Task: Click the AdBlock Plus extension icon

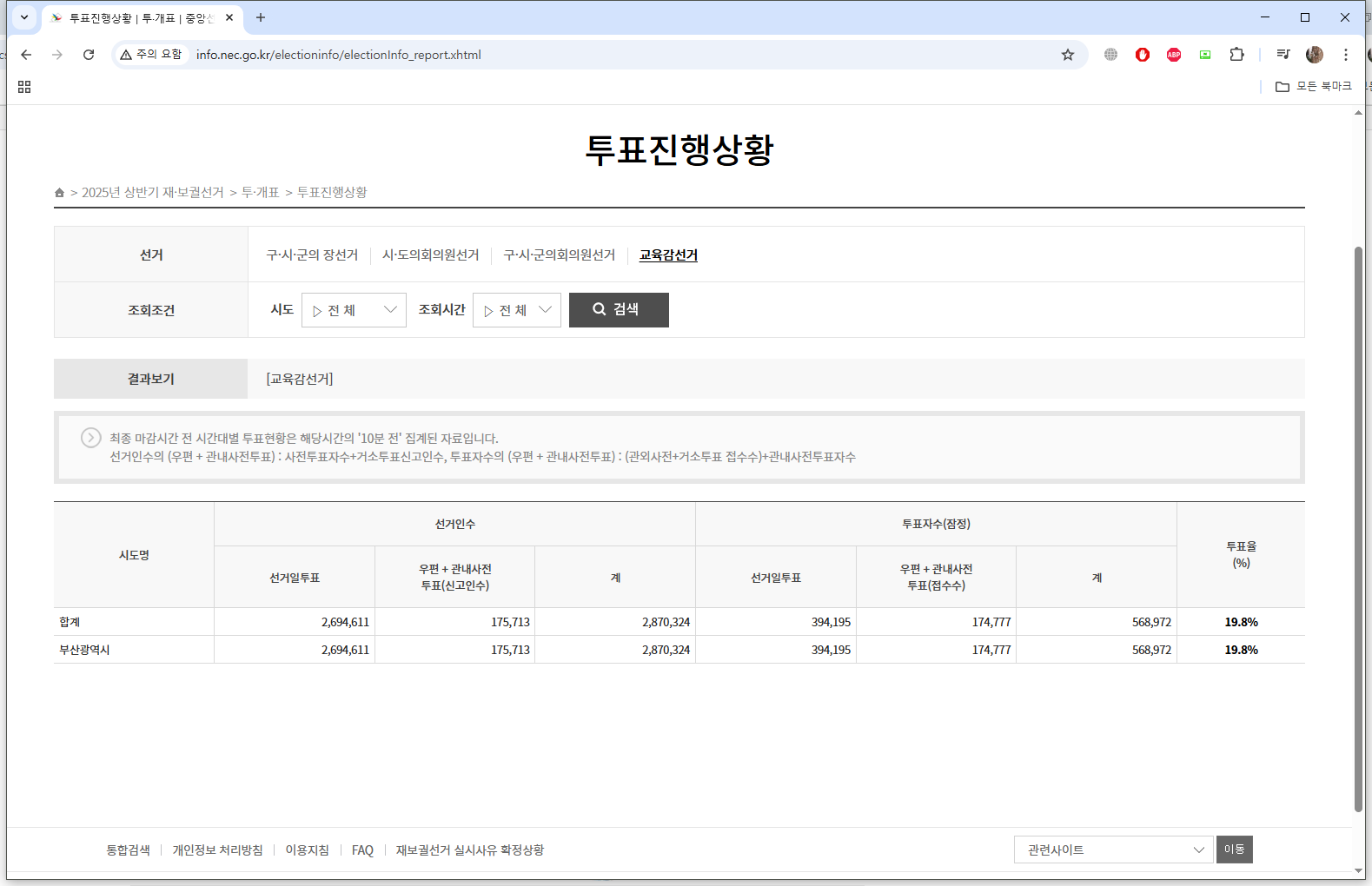Action: click(1174, 55)
